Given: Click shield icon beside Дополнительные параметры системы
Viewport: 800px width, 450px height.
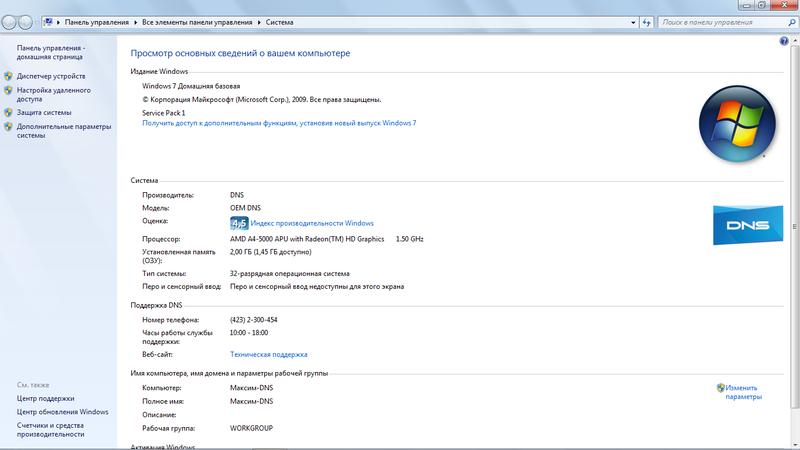Looking at the screenshot, I should coord(8,127).
